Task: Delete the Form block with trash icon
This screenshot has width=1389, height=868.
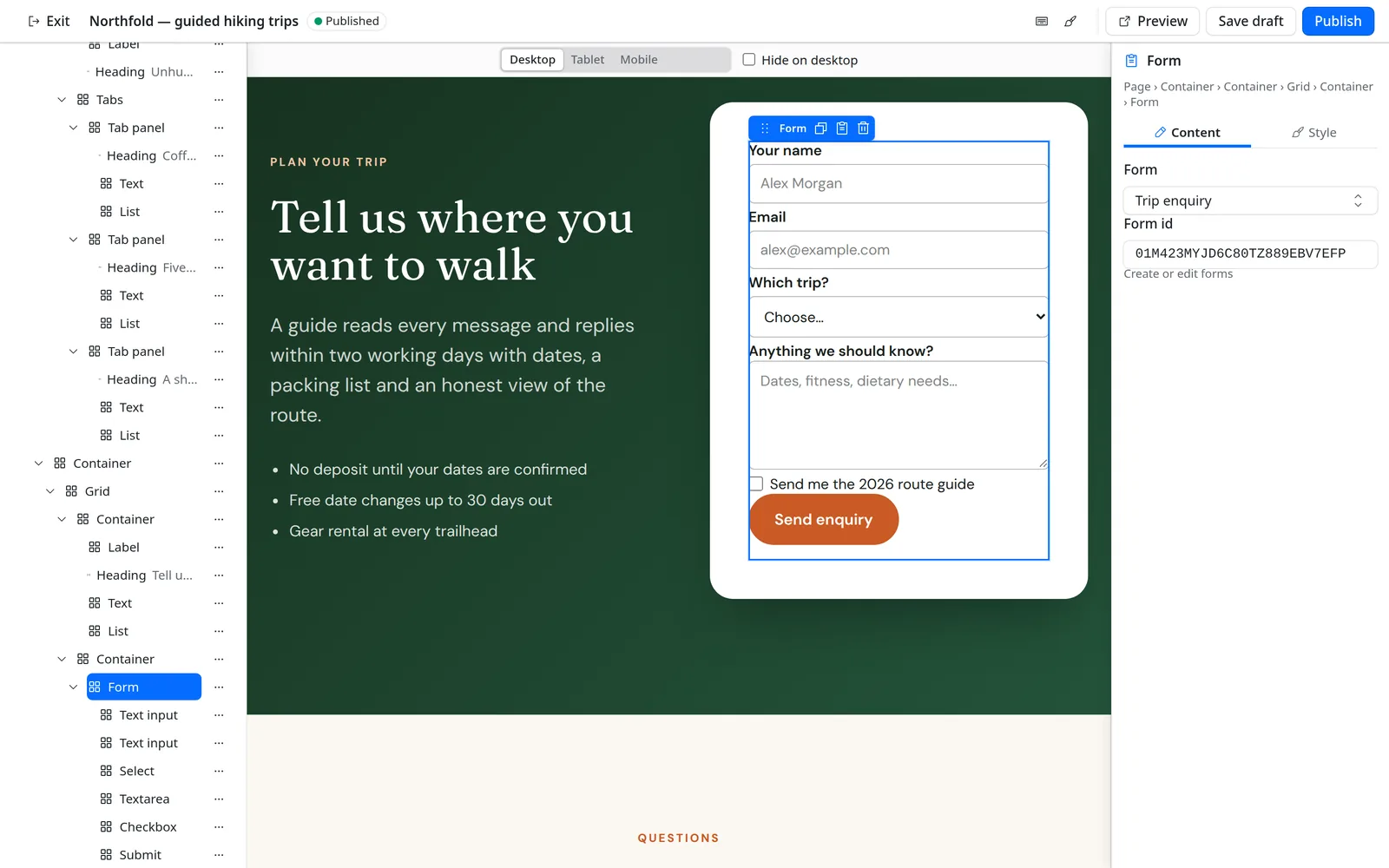Action: pyautogui.click(x=863, y=128)
